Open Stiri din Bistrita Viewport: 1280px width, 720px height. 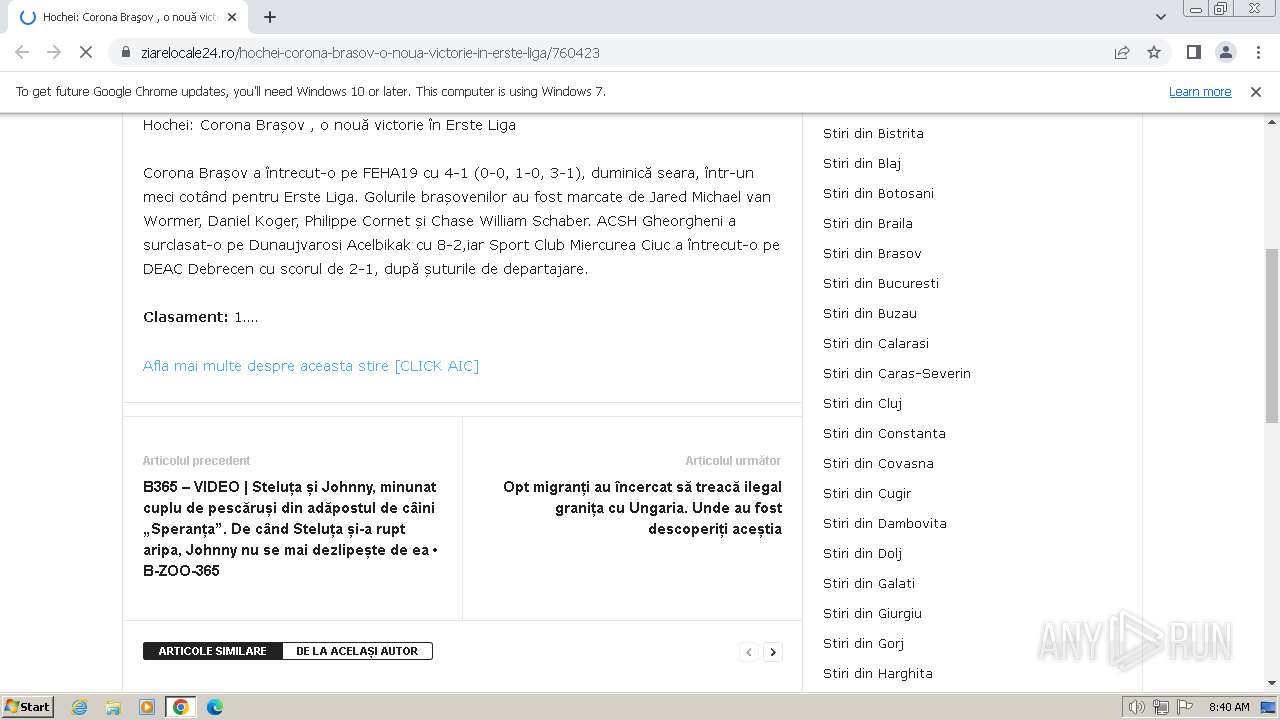873,133
